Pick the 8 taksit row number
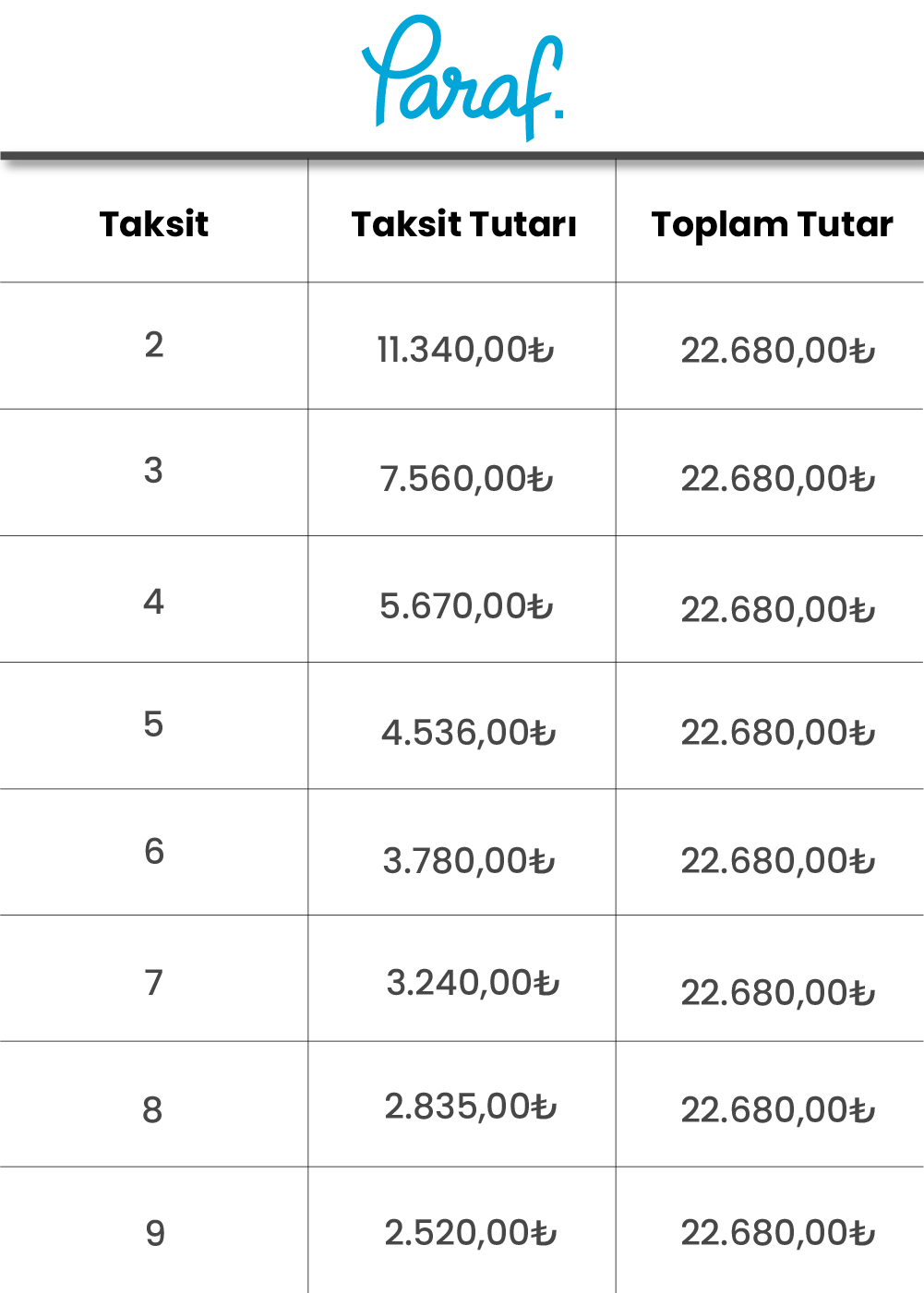Viewport: 924px width, 1293px height. (153, 1109)
